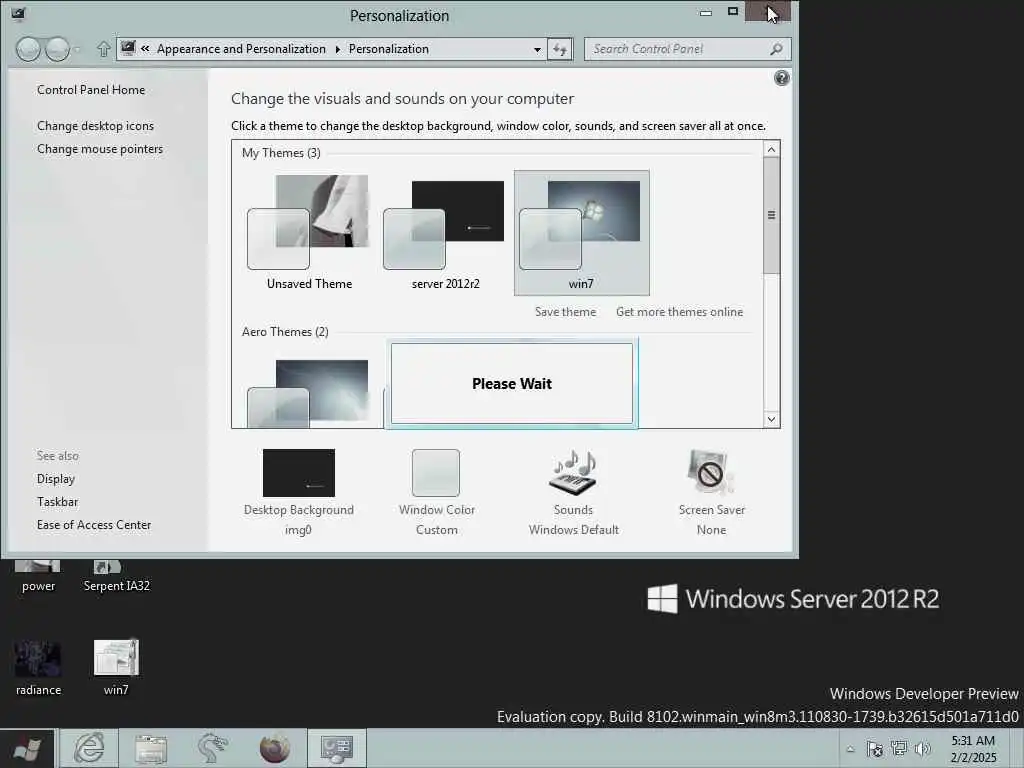Click the Start button on taskbar

tap(27, 748)
